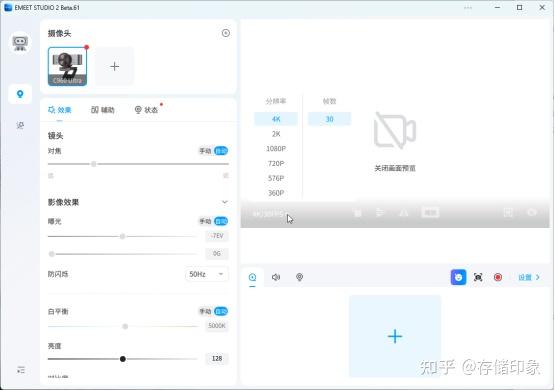Image resolution: width=555 pixels, height=390 pixels.
Task: Click the 白平衡 white balance slider handle
Action: (x=125, y=326)
